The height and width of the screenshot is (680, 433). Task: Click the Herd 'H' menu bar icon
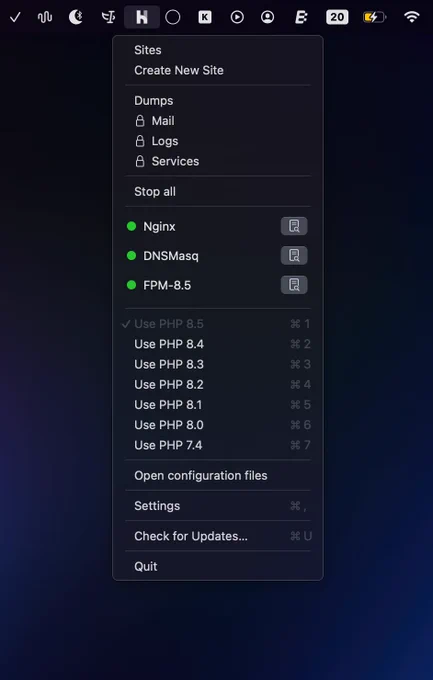tap(142, 17)
